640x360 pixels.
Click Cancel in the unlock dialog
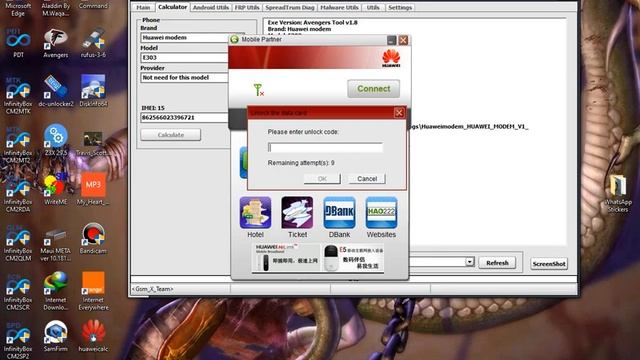coord(367,179)
